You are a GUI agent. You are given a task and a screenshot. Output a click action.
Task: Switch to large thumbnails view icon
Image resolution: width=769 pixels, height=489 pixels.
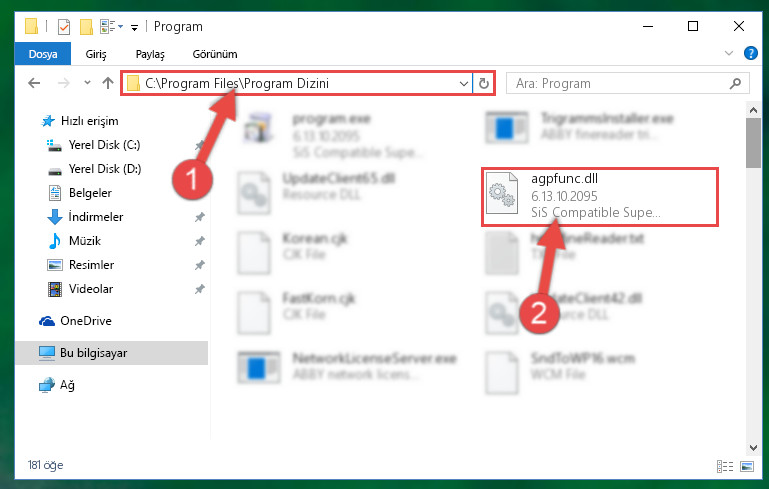(747, 466)
